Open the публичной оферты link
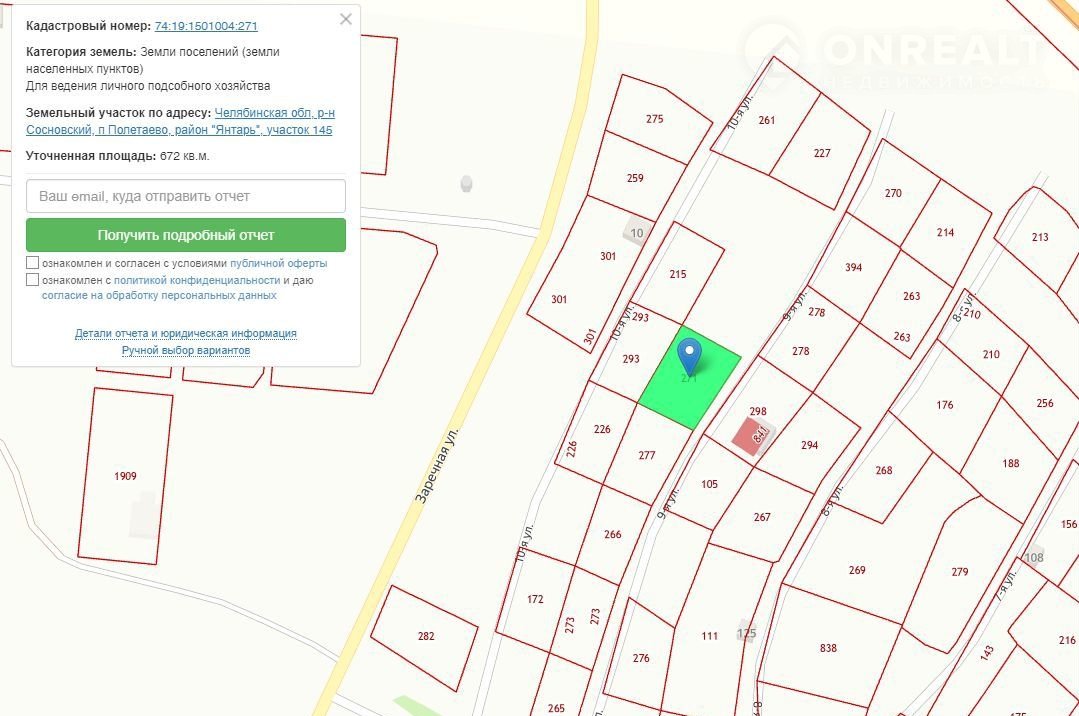This screenshot has height=716, width=1079. 278,263
